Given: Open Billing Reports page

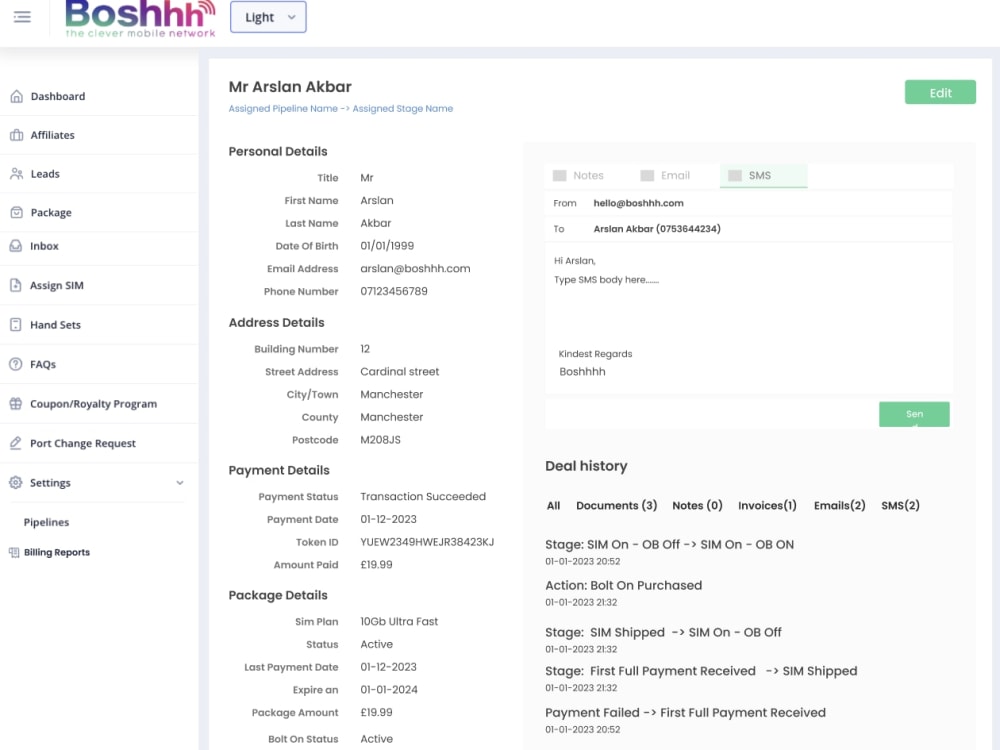Looking at the screenshot, I should coord(57,552).
